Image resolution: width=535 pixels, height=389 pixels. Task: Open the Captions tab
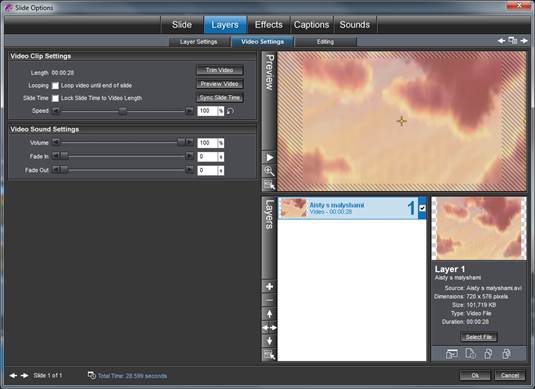point(312,25)
